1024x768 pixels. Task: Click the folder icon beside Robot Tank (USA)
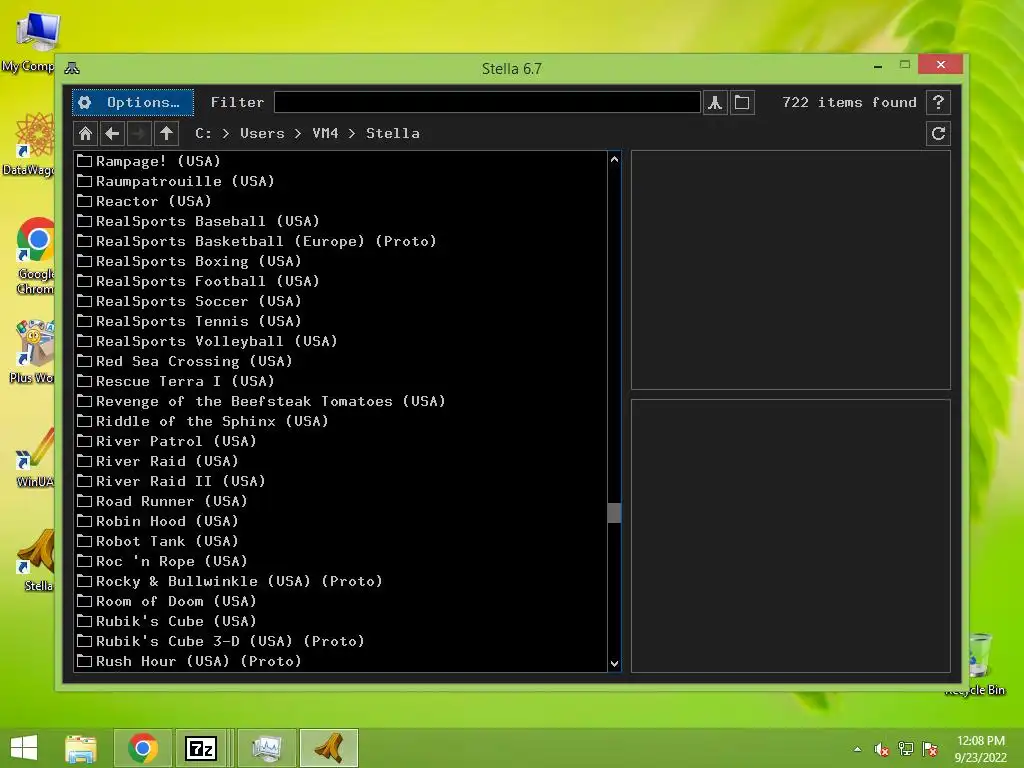click(x=84, y=541)
